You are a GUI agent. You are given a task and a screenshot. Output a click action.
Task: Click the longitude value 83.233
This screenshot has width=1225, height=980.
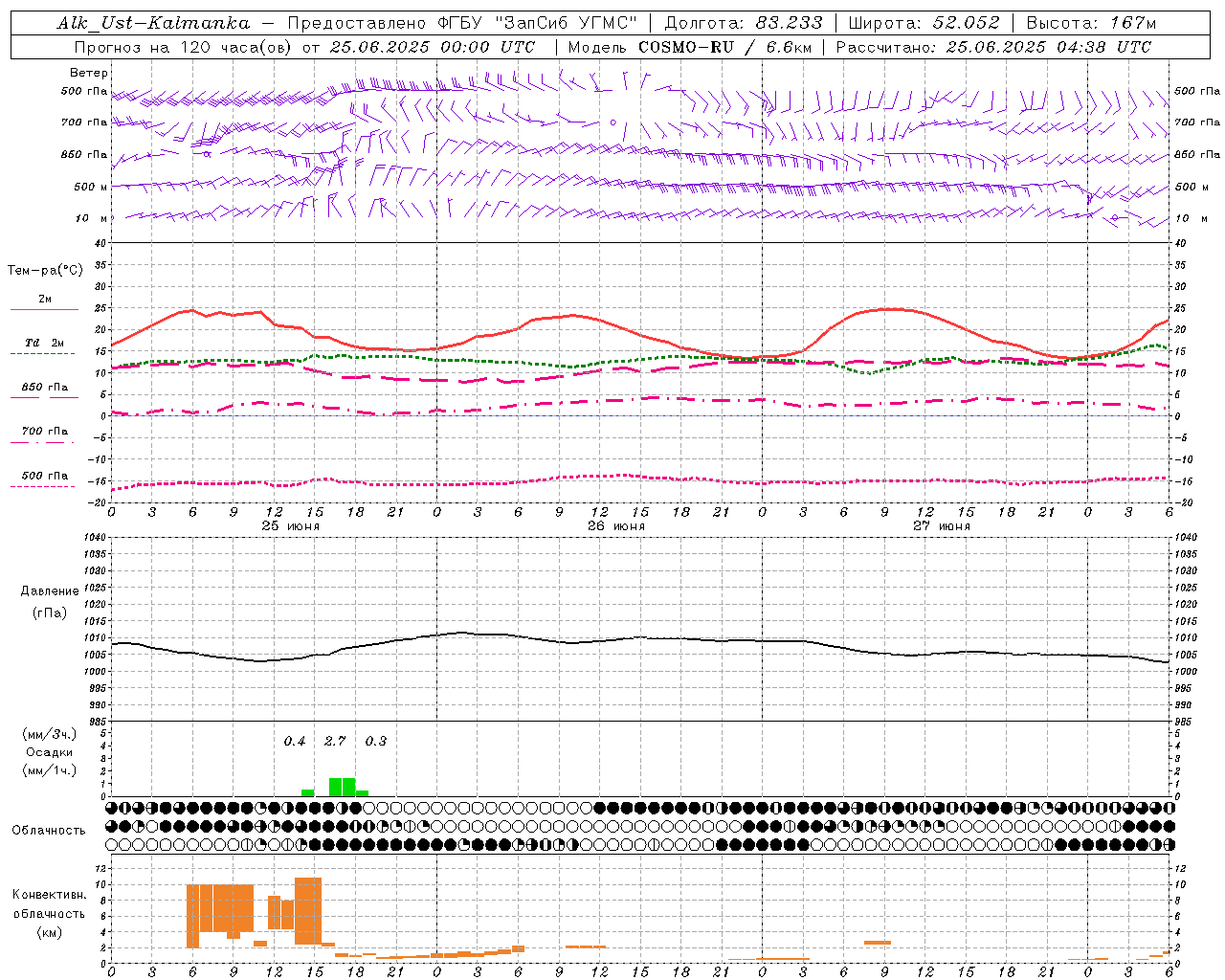[789, 23]
